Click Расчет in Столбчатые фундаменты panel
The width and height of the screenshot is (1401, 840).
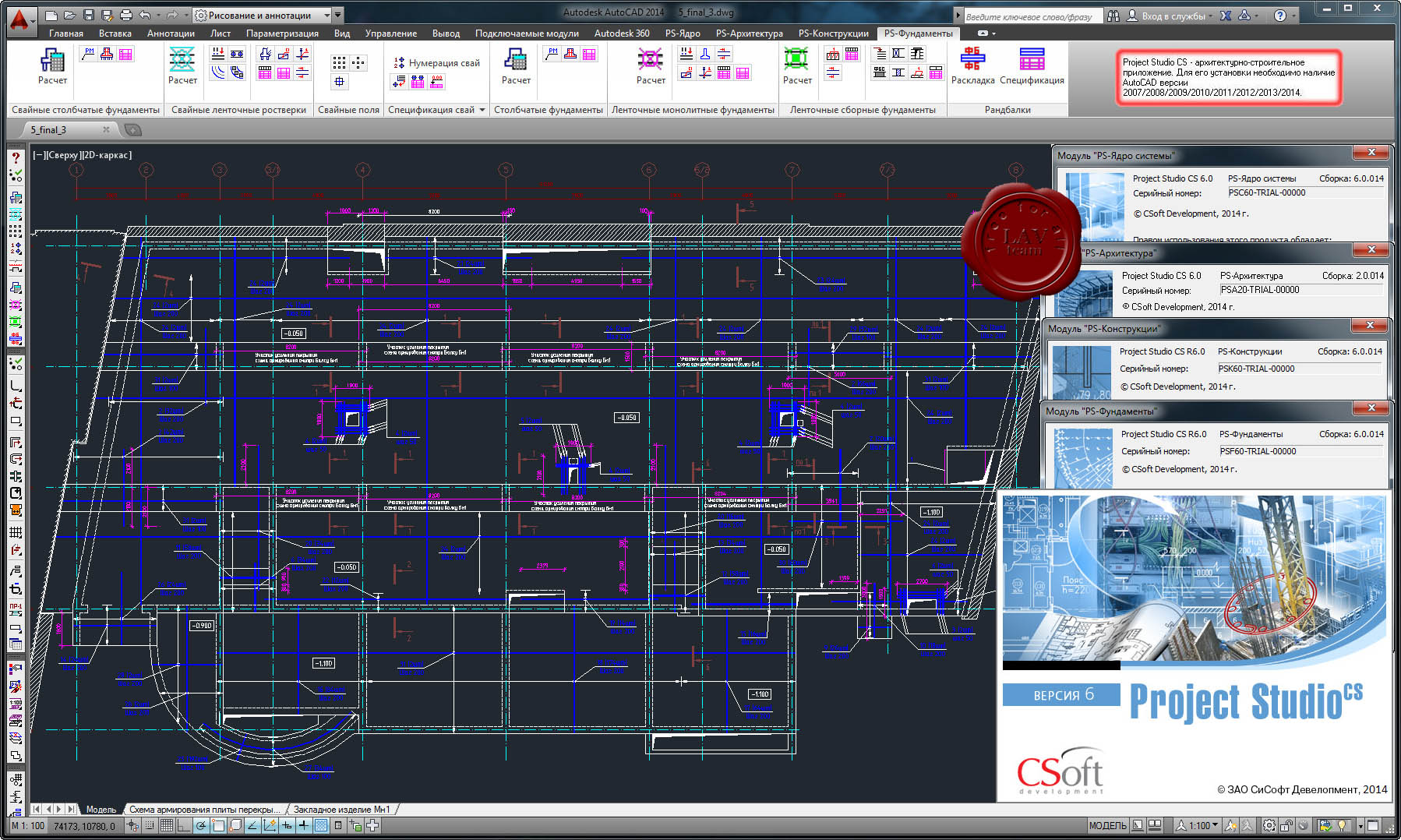click(x=516, y=65)
